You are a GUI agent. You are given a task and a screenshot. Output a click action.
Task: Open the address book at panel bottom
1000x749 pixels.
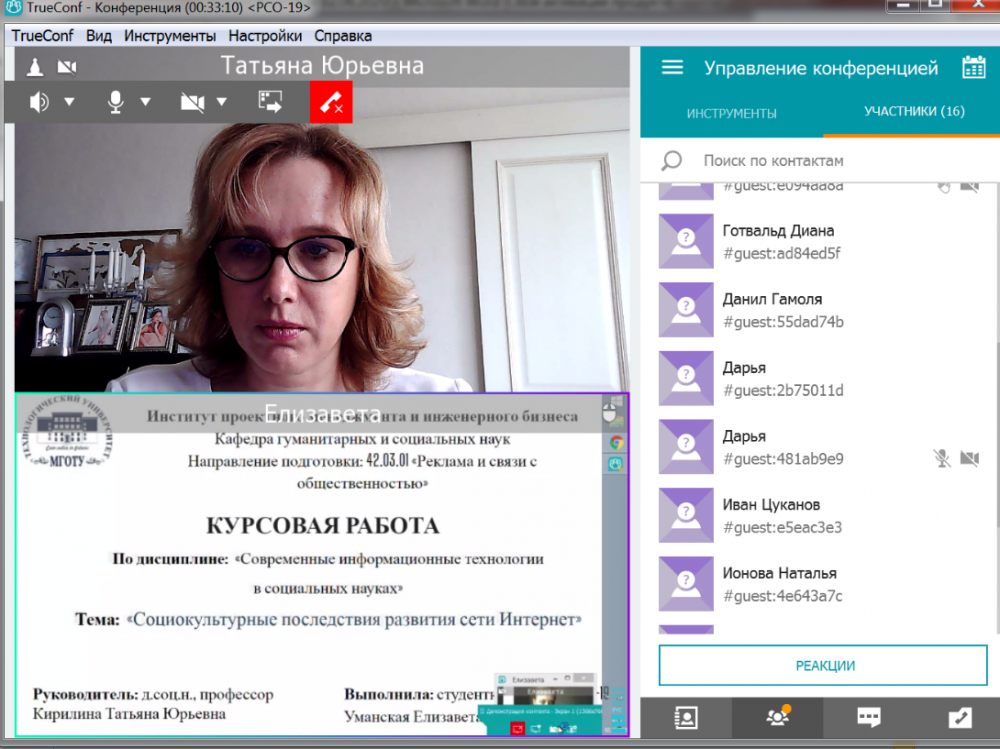coord(686,718)
